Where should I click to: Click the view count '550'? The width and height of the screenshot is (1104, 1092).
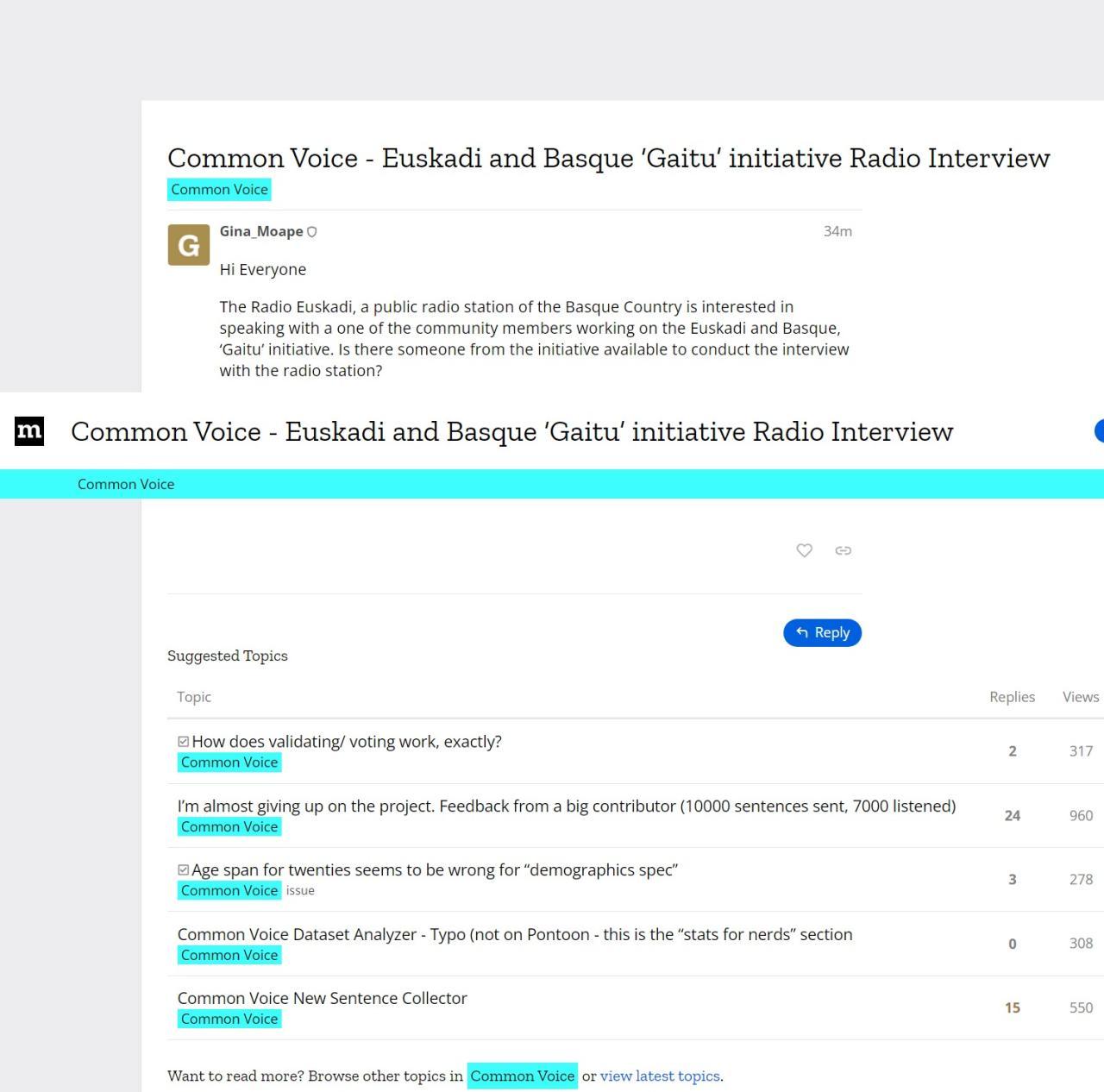coord(1081,1007)
